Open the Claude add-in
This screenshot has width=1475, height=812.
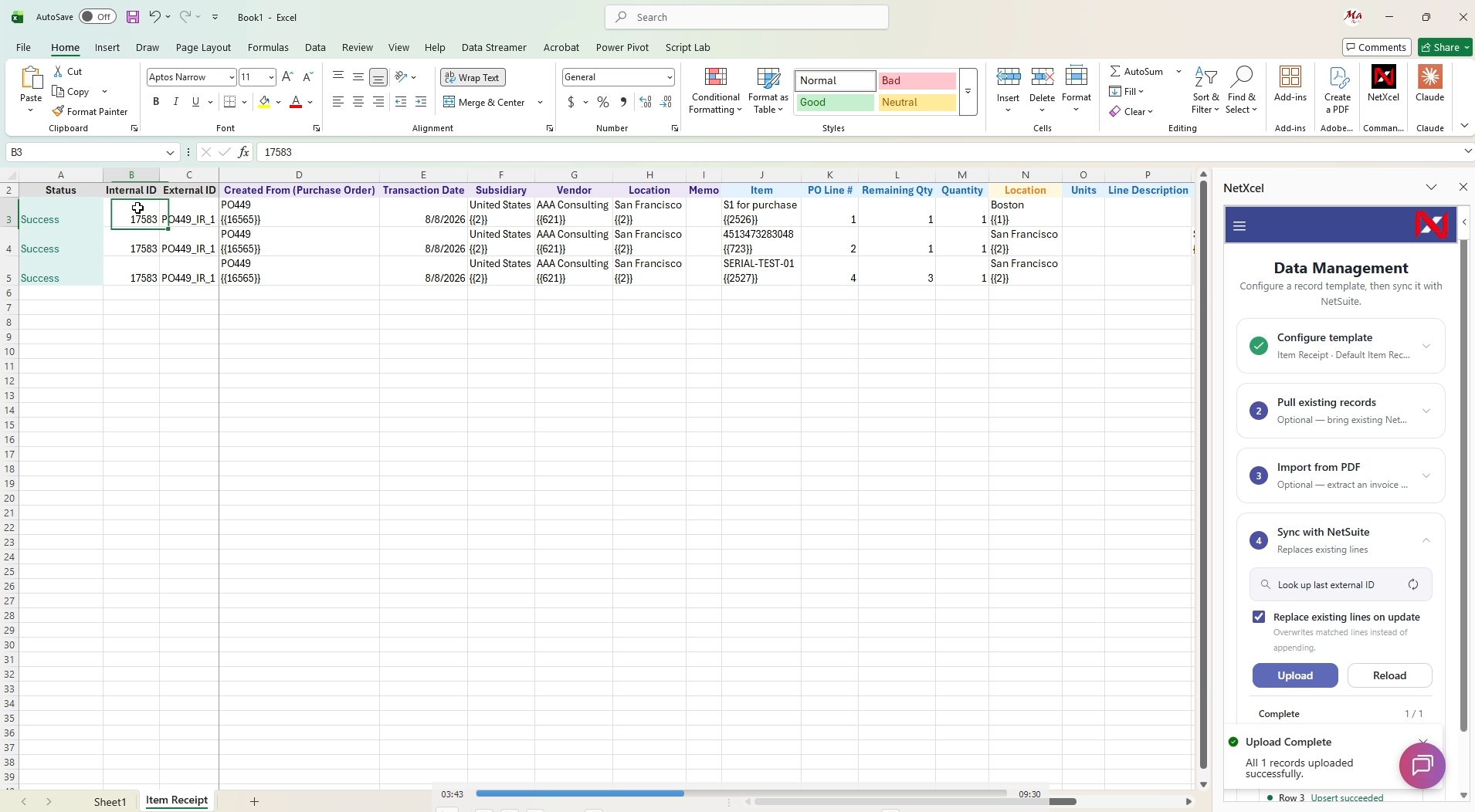pyautogui.click(x=1430, y=84)
